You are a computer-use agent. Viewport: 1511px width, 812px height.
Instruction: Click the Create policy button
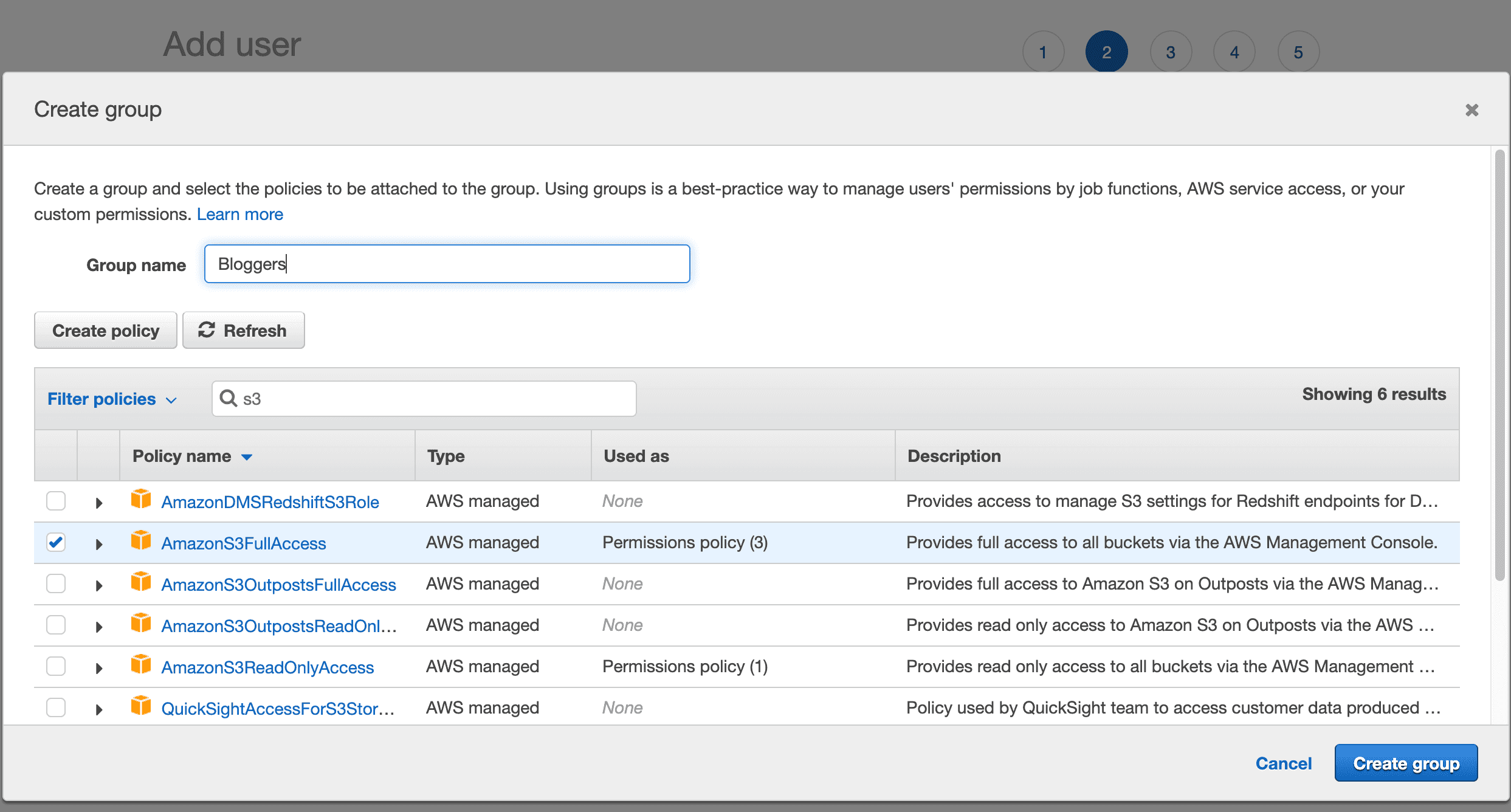[x=106, y=330]
